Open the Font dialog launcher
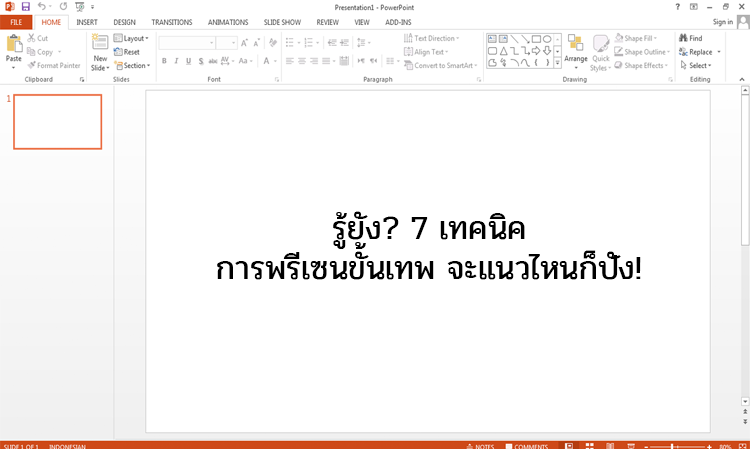The height and width of the screenshot is (449, 750). [x=277, y=80]
